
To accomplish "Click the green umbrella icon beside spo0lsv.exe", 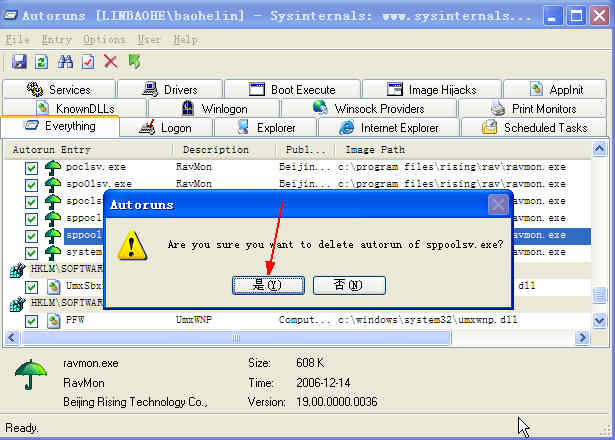I will coord(53,185).
